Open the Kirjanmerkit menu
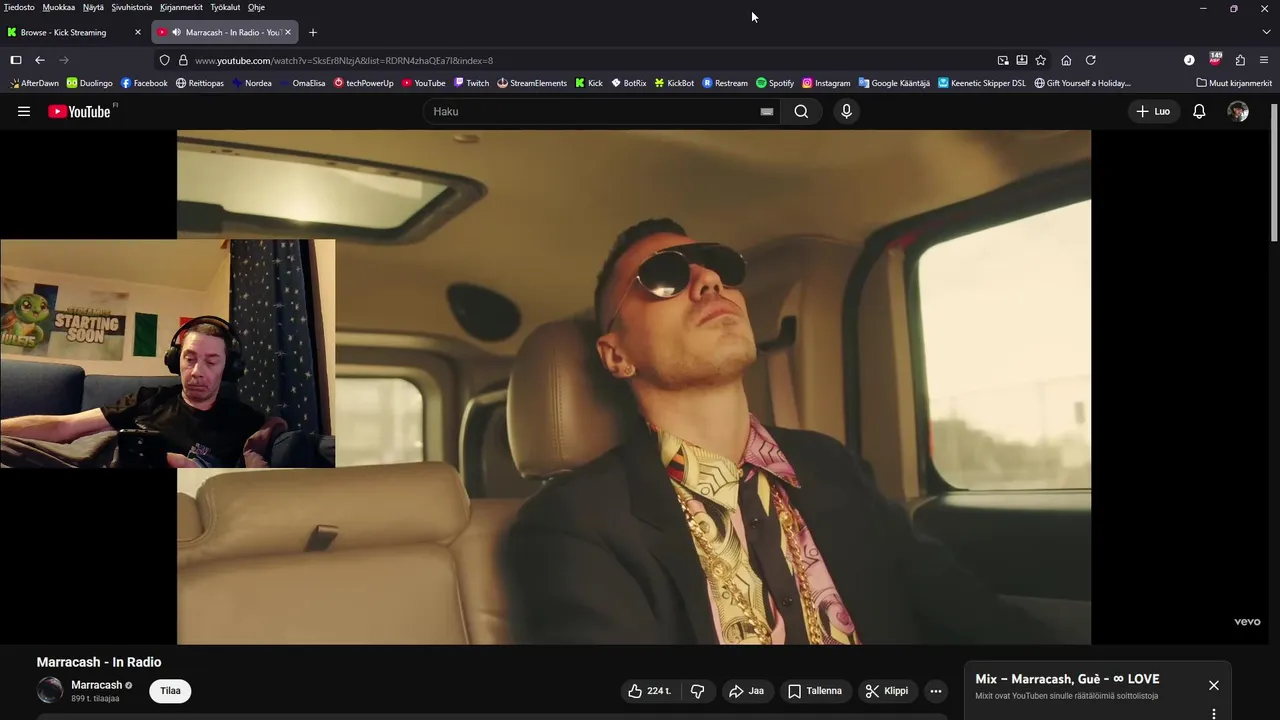The image size is (1280, 720). pos(182,7)
